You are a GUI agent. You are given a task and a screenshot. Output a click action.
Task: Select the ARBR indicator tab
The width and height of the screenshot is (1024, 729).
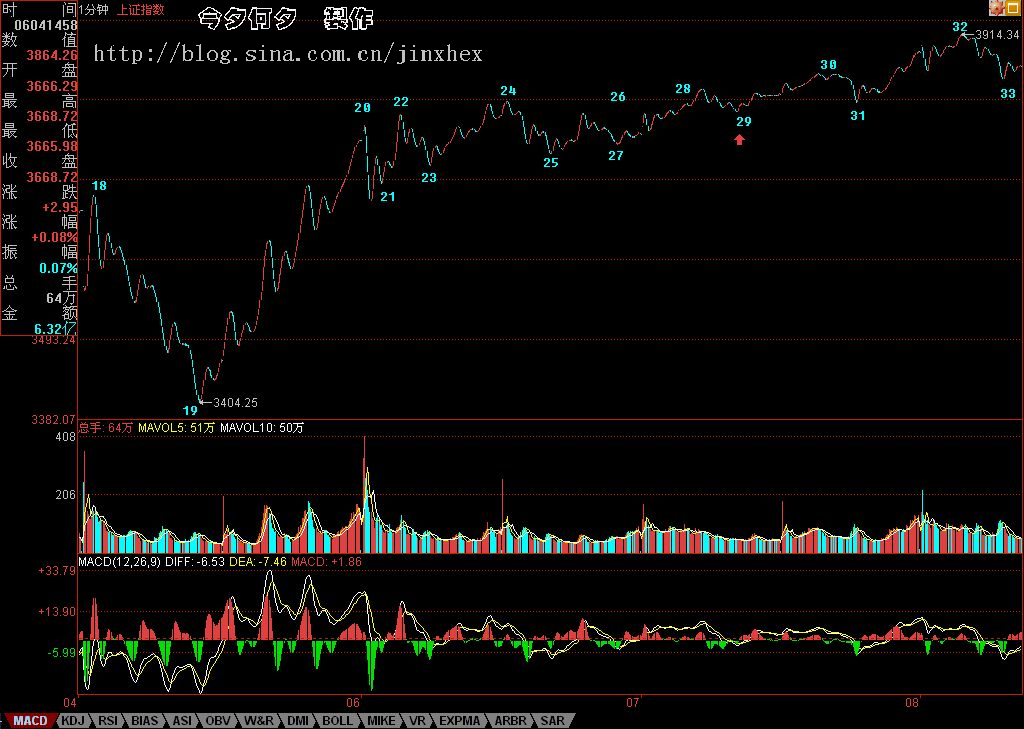509,720
